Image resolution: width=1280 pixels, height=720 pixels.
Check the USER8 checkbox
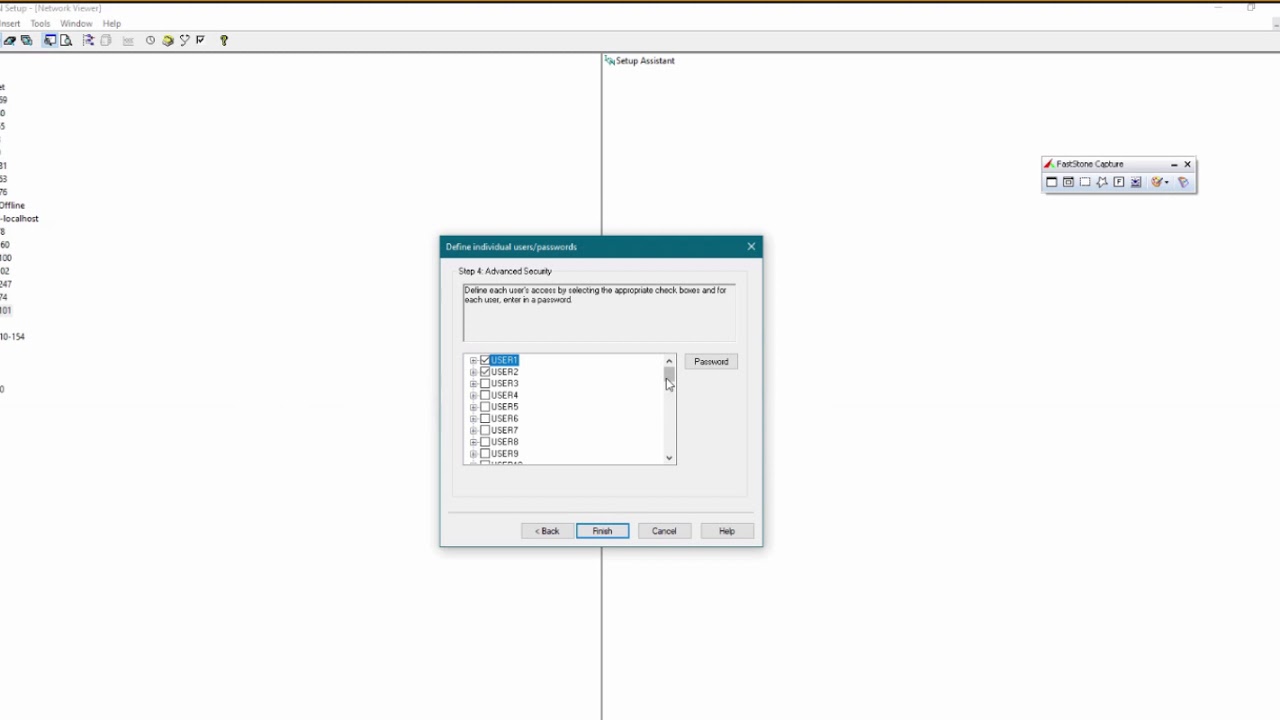pos(485,442)
